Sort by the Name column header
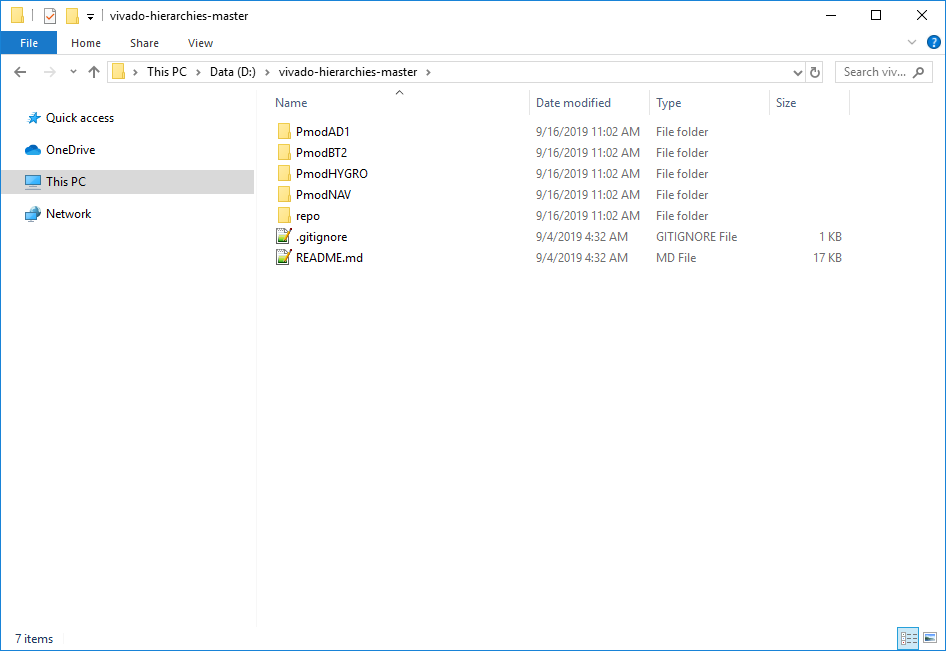946x651 pixels. pos(291,103)
